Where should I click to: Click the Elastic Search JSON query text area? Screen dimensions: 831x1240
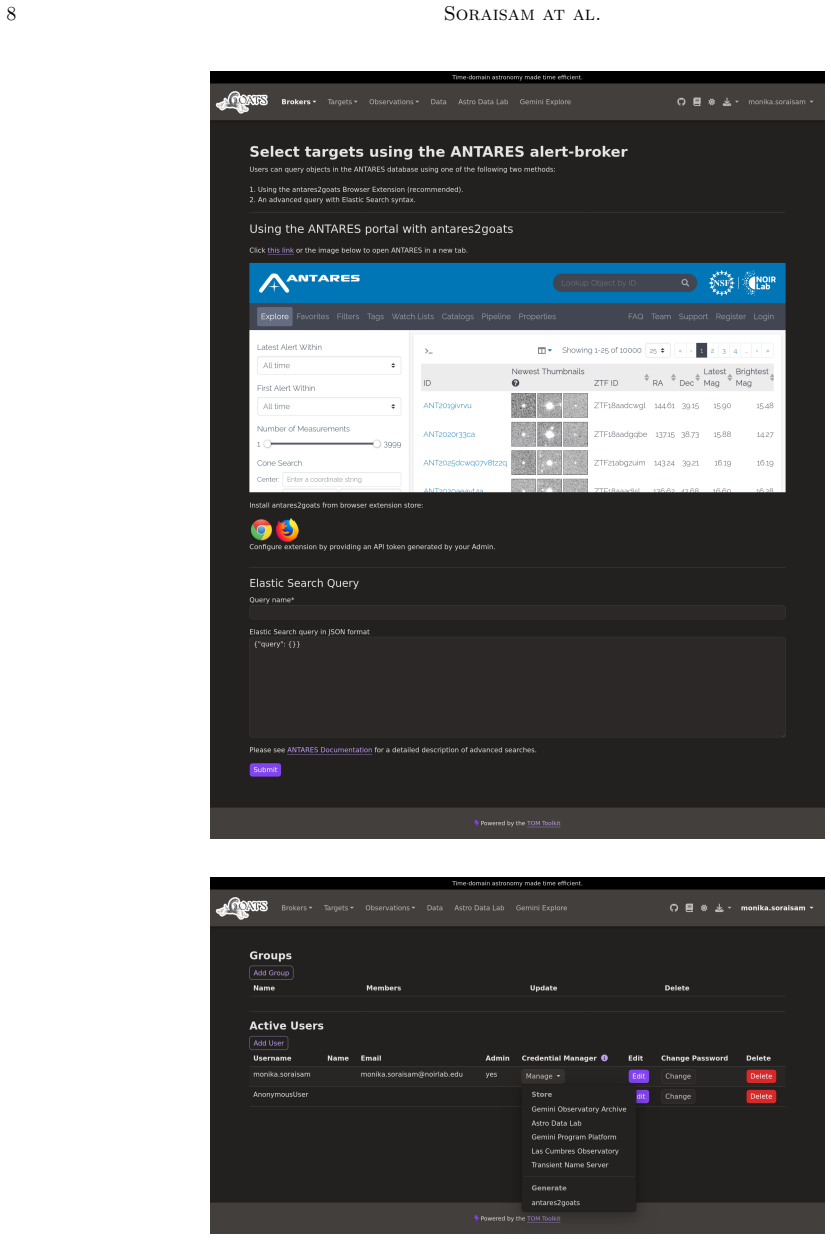tap(517, 687)
